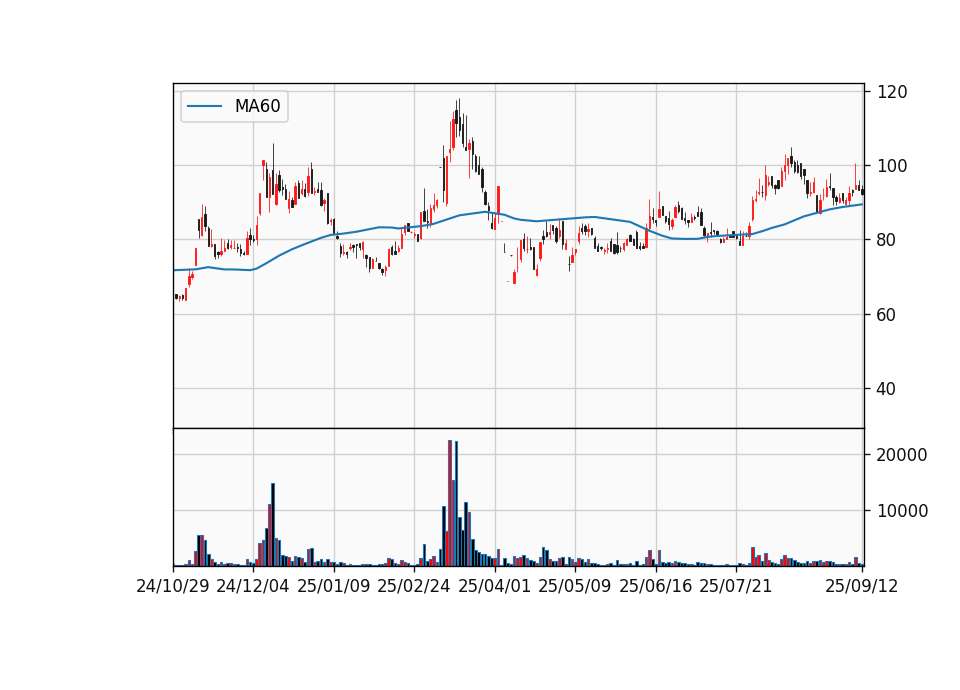
Task: Click the 80 price axis label
Action: click(x=887, y=240)
